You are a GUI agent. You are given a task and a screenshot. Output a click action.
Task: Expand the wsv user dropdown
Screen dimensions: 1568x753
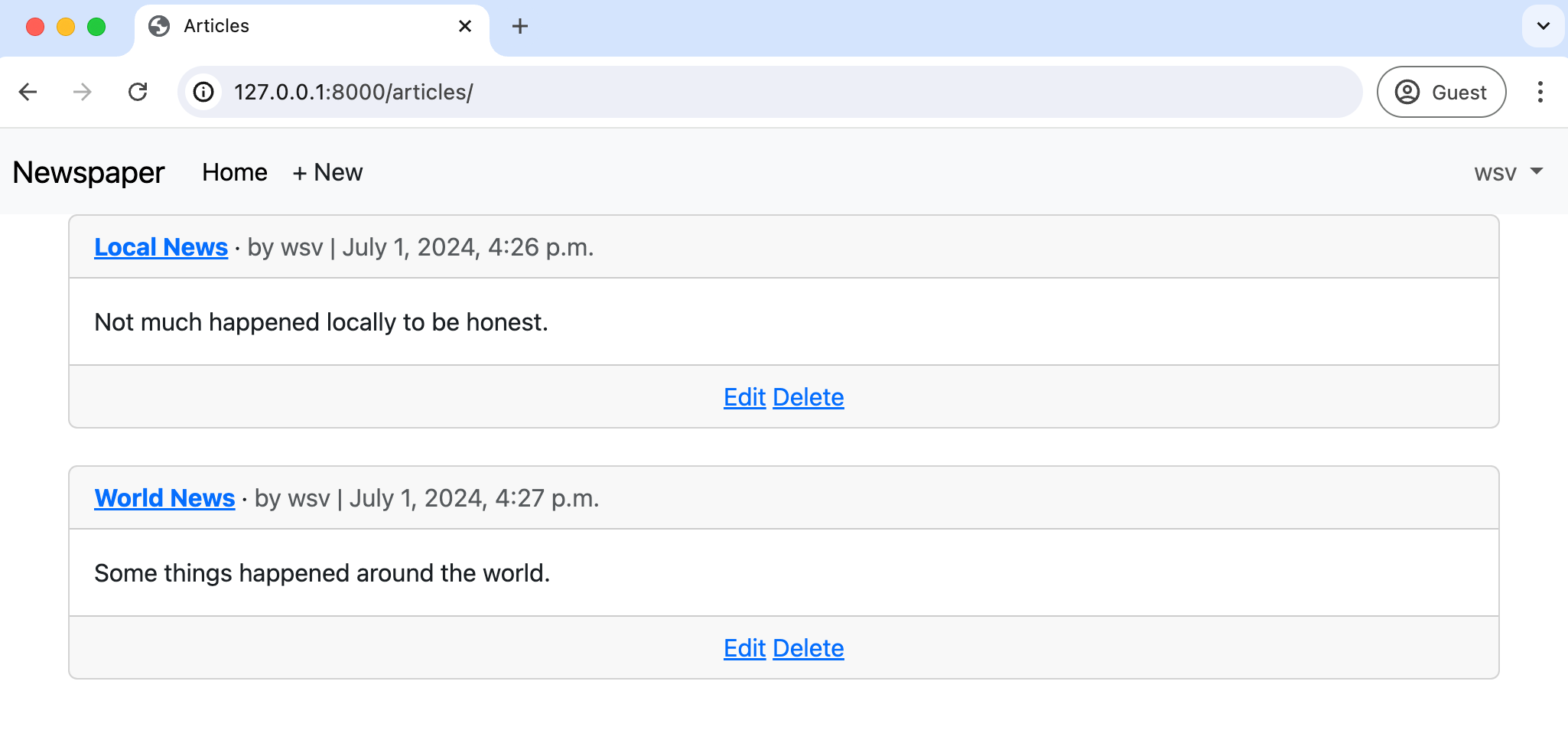click(x=1508, y=172)
